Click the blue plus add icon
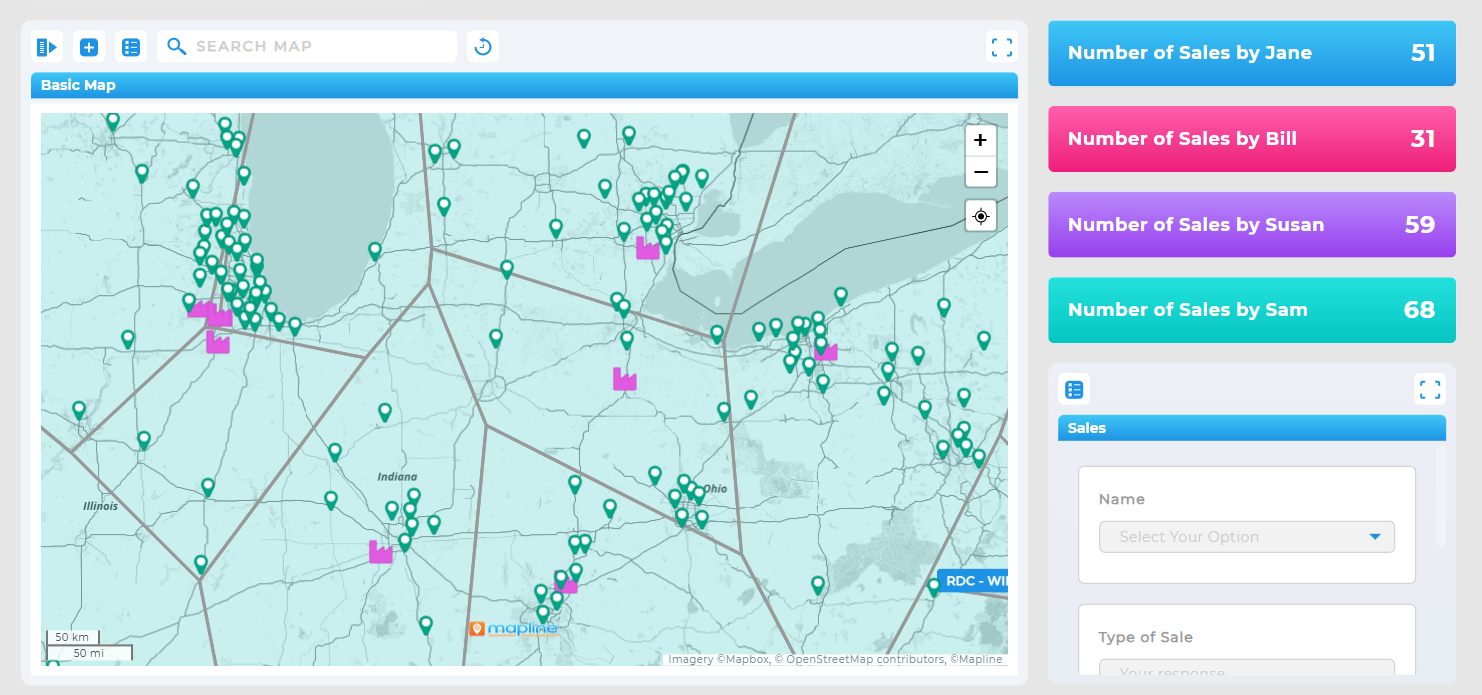 89,46
